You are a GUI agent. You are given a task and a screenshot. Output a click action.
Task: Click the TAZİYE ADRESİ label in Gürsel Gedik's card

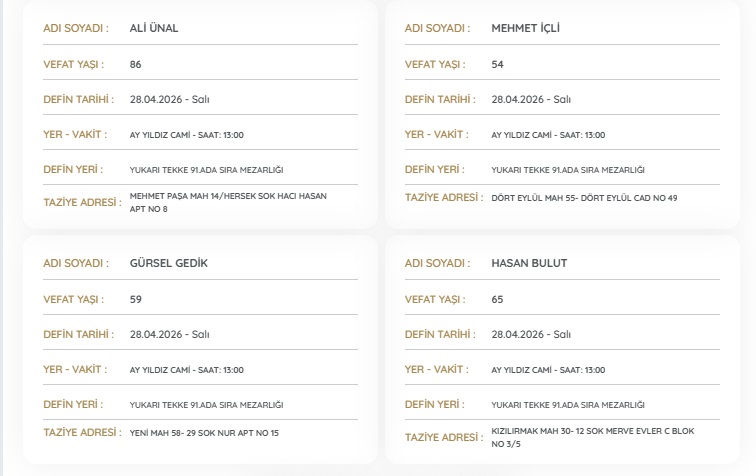(81, 432)
